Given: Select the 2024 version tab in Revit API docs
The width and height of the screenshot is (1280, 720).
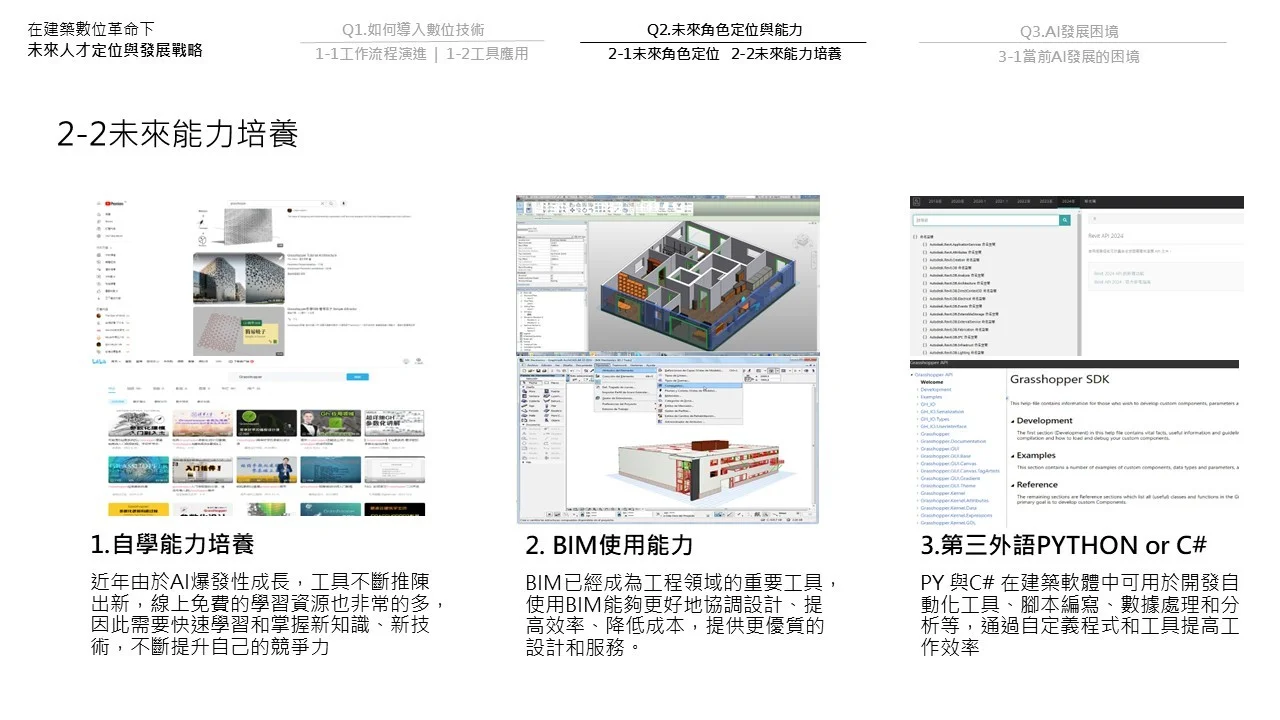Looking at the screenshot, I should tap(1067, 201).
